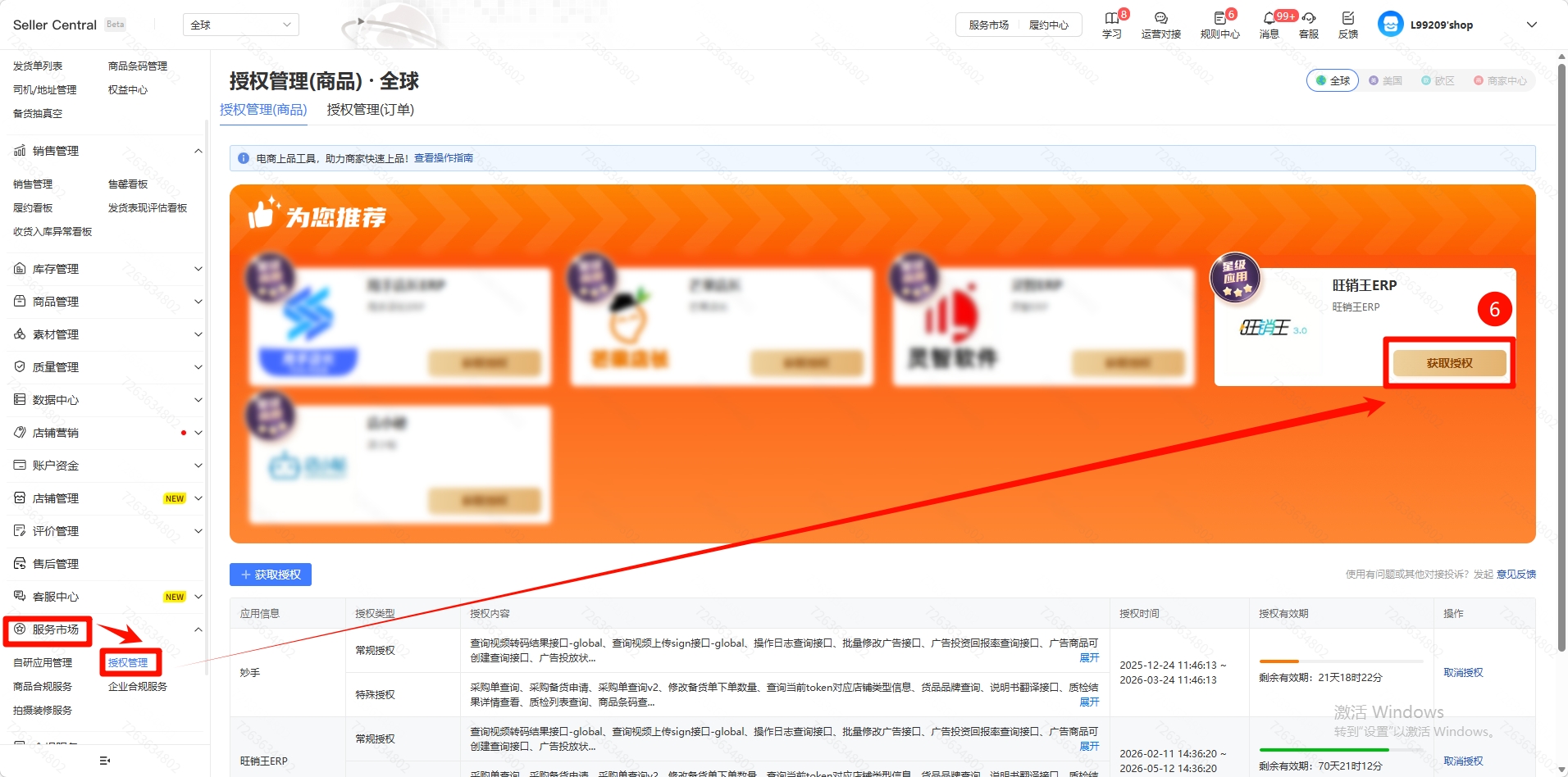Viewport: 1568px width, 777px height.
Task: Switch to the 授权管理(订单) tab
Action: (x=370, y=110)
